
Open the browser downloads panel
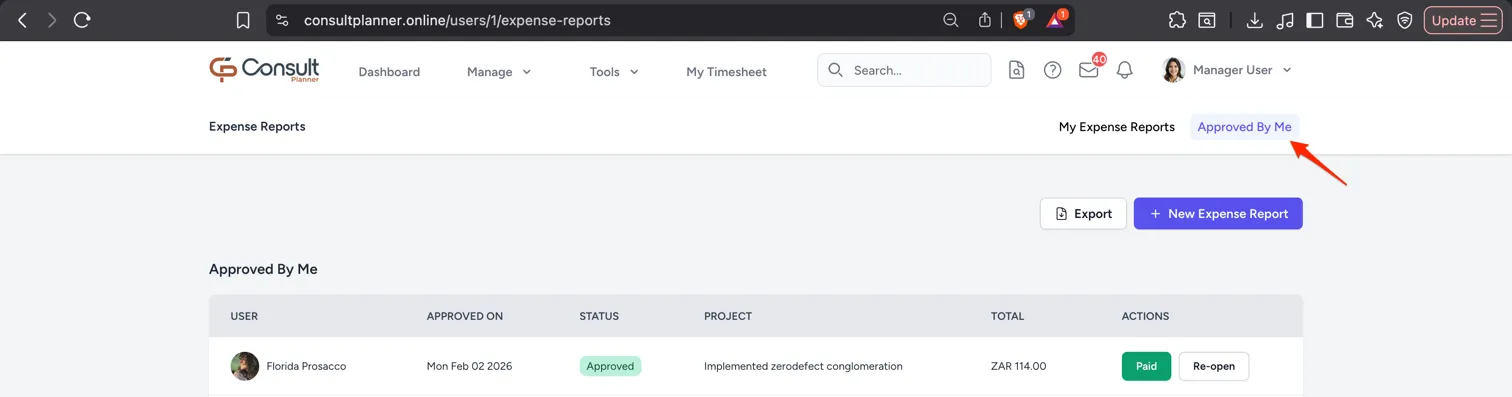pyautogui.click(x=1255, y=20)
